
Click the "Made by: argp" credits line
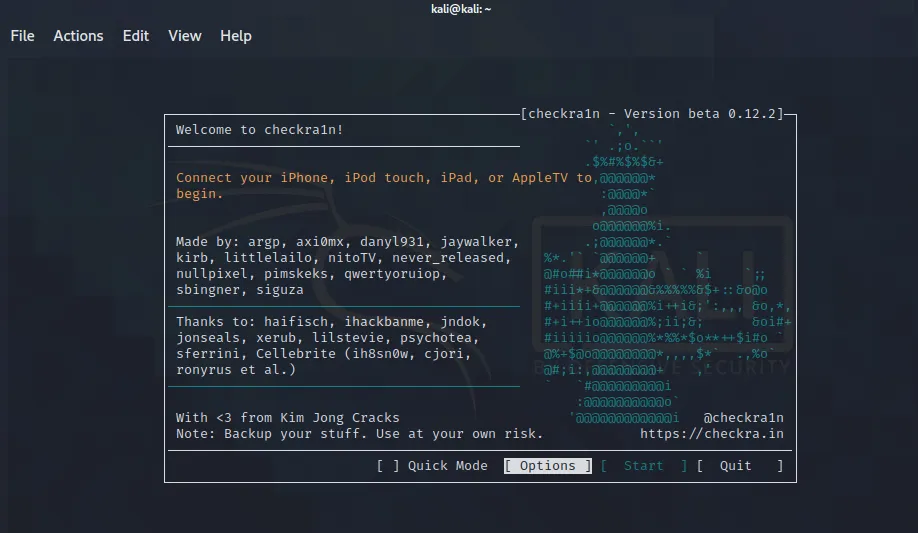pyautogui.click(x=347, y=241)
